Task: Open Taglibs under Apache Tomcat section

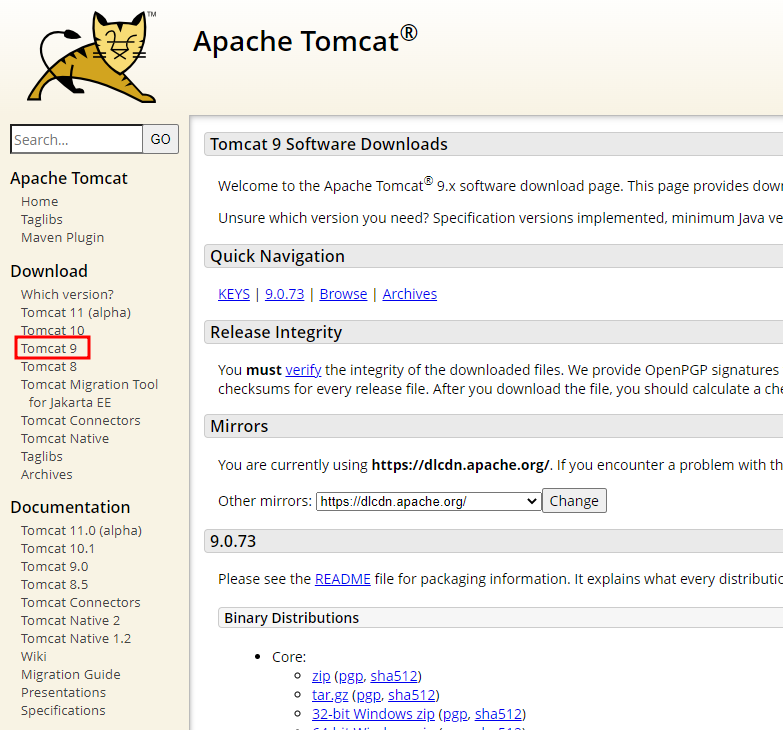Action: point(41,220)
